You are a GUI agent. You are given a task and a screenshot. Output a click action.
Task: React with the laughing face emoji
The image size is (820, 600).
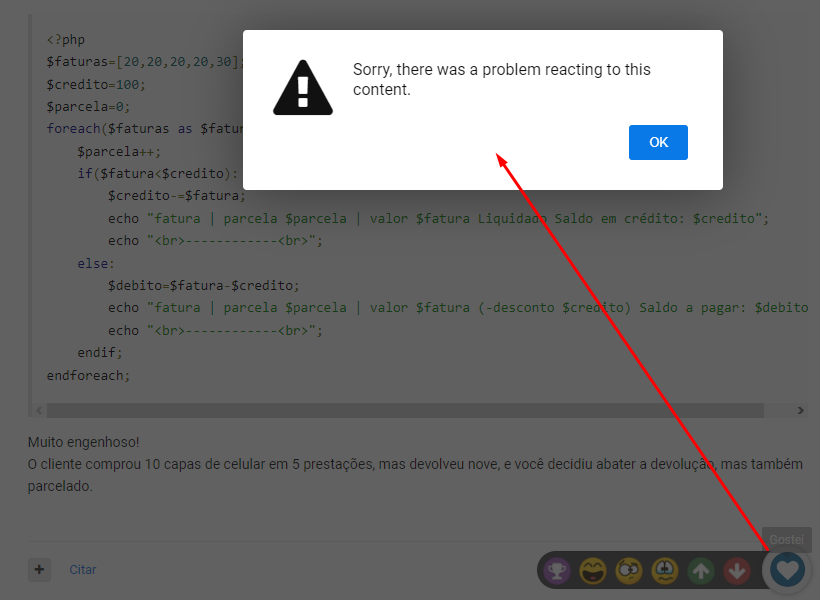point(593,570)
